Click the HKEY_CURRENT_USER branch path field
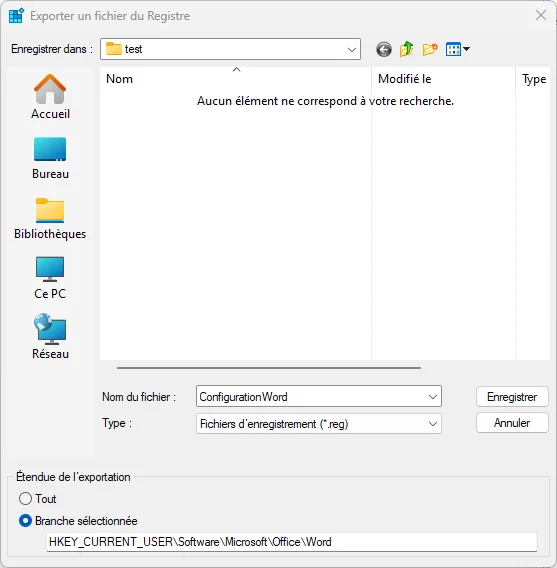This screenshot has width=557, height=568. point(292,542)
